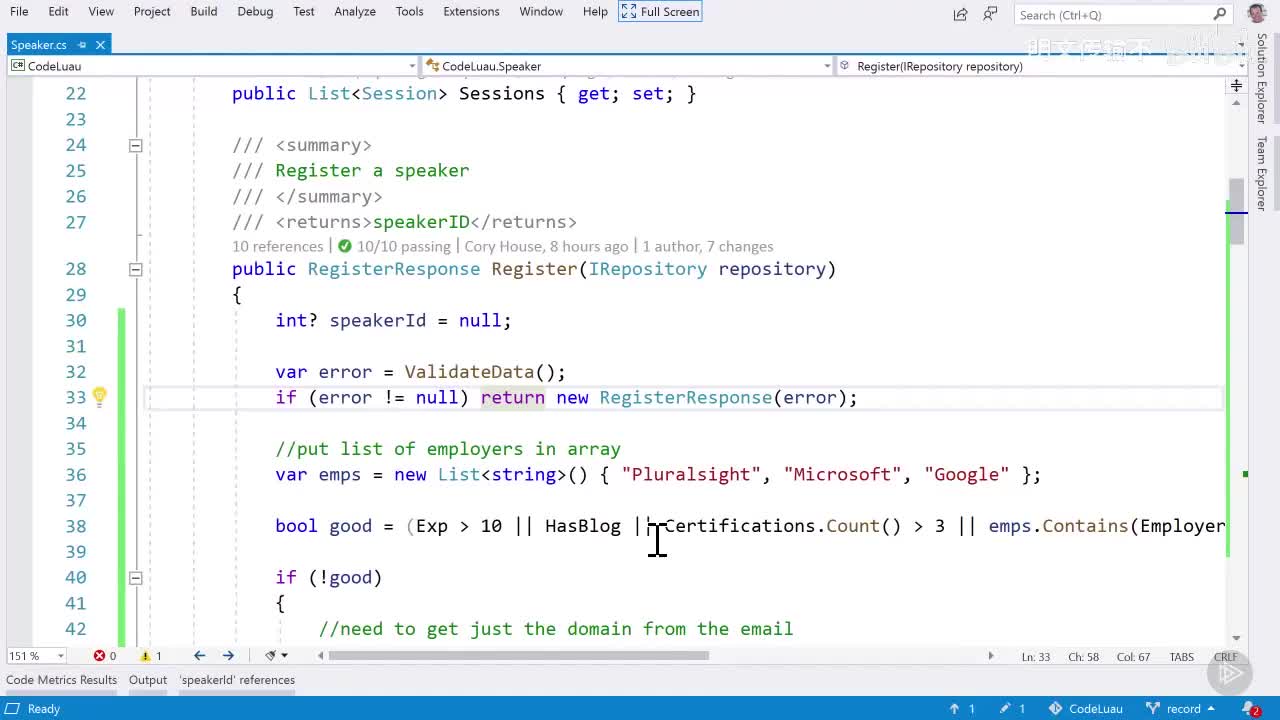Screen dimensions: 1280x720
Task: Click the horizontal scrollbar right arrow
Action: [x=991, y=656]
